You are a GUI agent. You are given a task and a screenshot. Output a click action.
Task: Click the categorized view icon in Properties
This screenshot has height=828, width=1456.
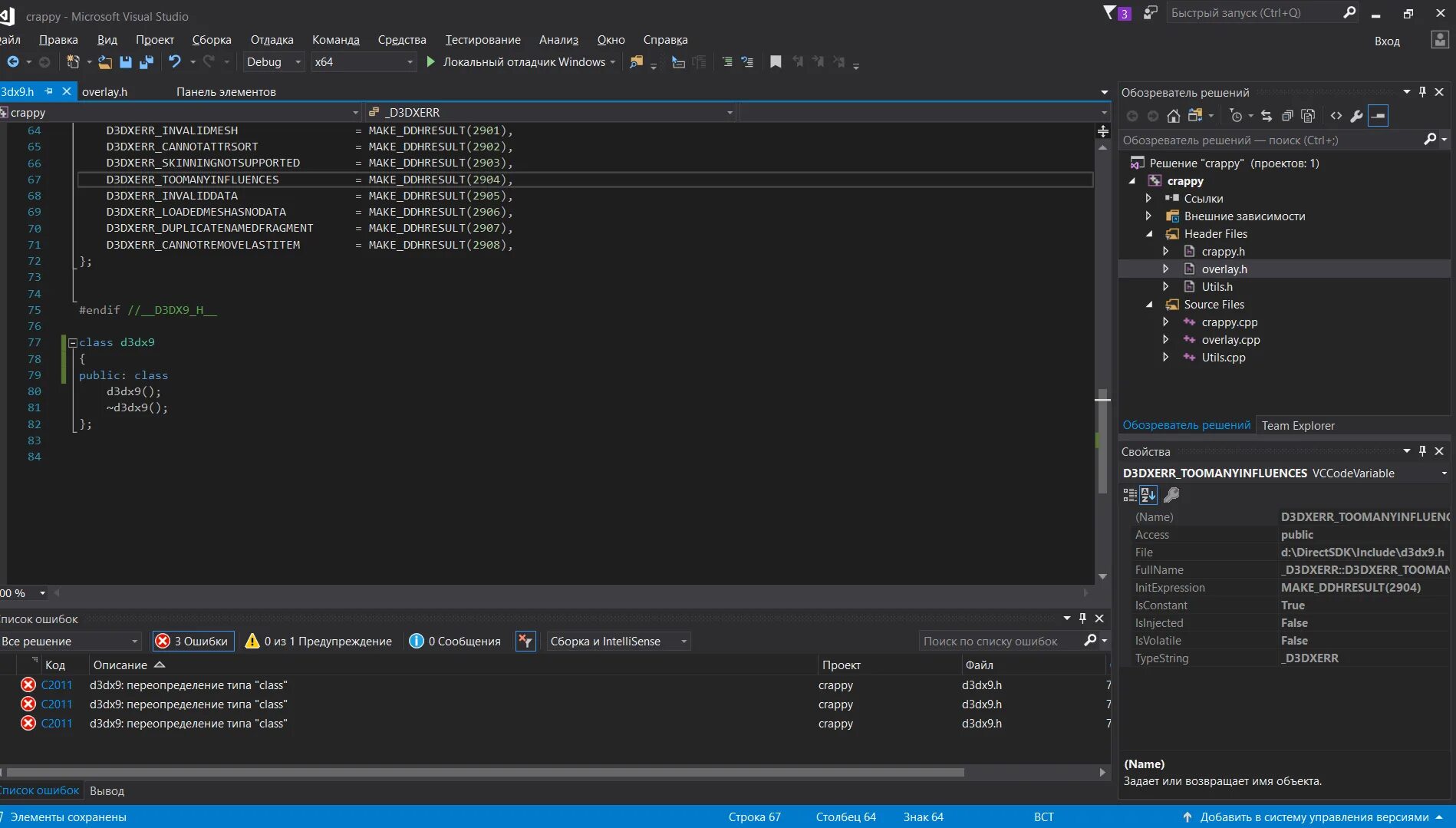coord(1130,495)
